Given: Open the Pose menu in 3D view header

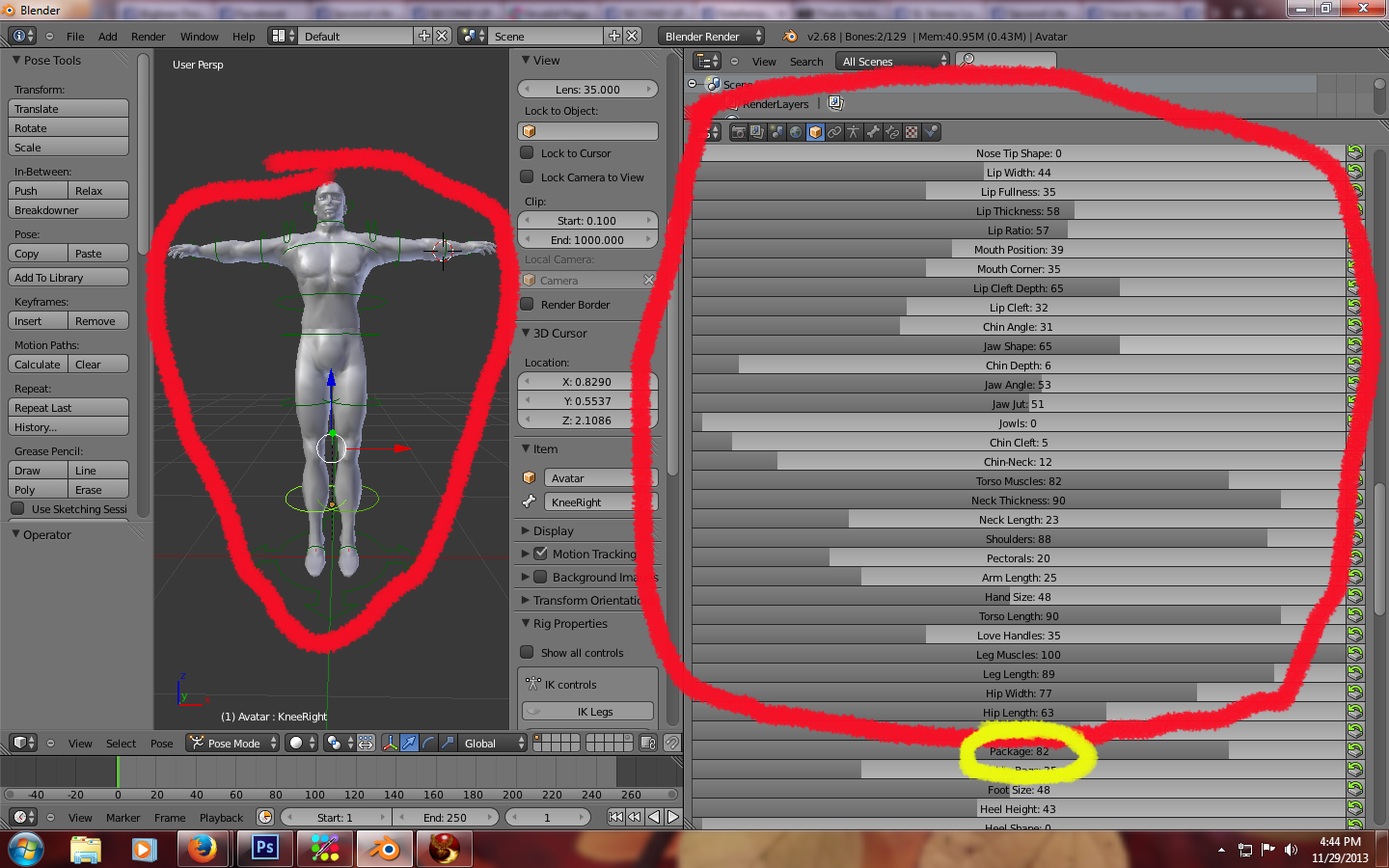Looking at the screenshot, I should point(162,744).
